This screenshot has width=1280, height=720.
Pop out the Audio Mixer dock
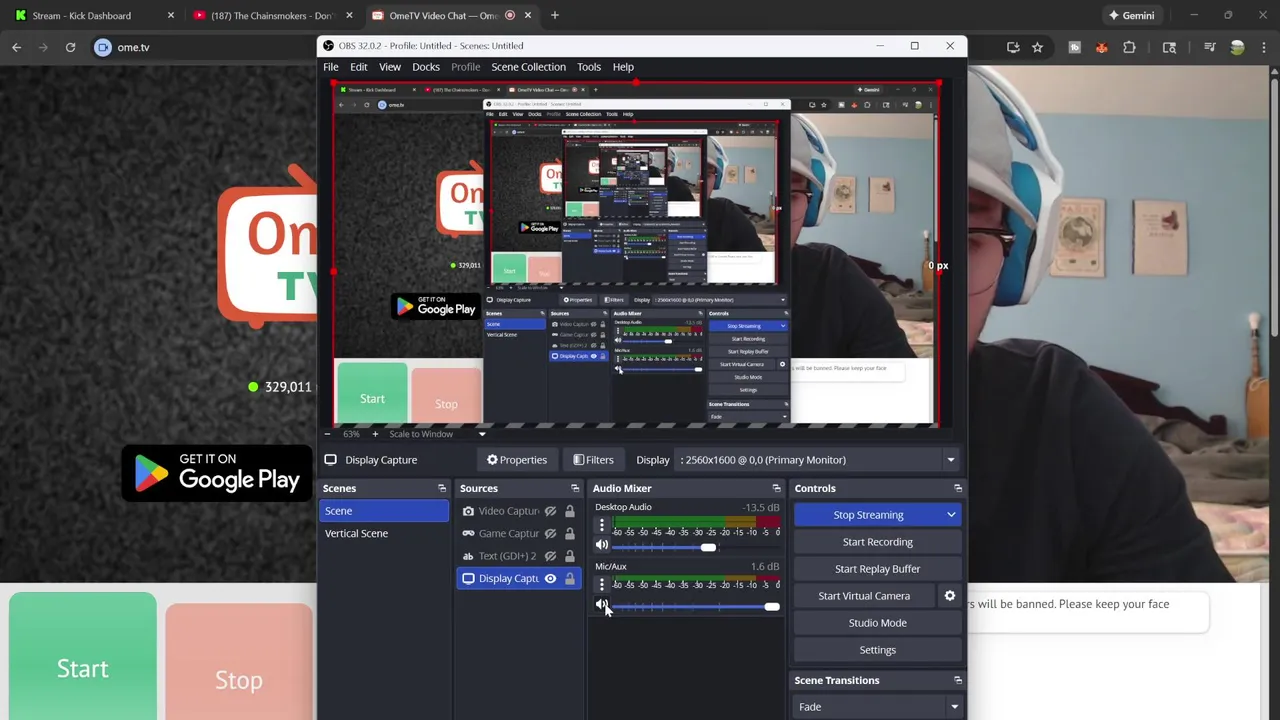(776, 488)
